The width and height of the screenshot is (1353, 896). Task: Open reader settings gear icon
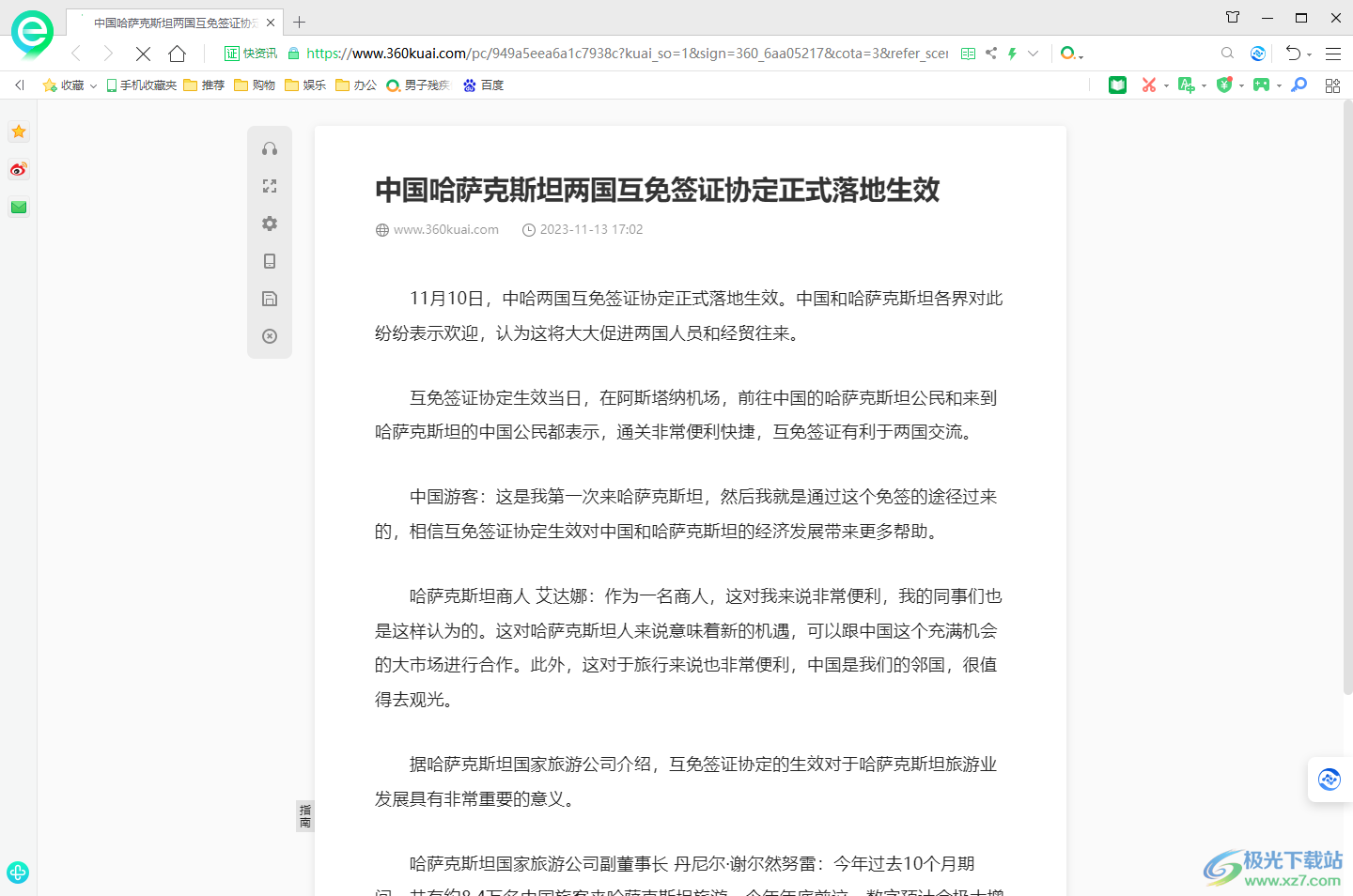[x=270, y=224]
